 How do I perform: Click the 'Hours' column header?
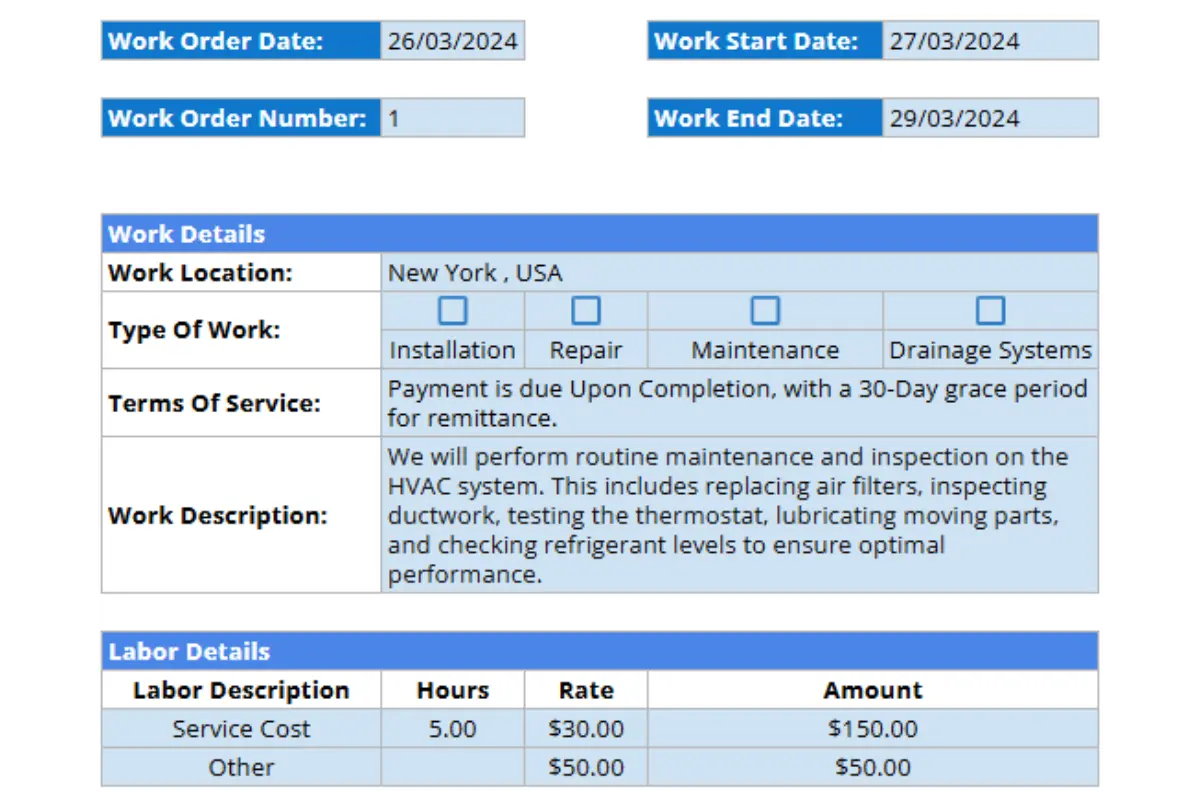(x=452, y=690)
